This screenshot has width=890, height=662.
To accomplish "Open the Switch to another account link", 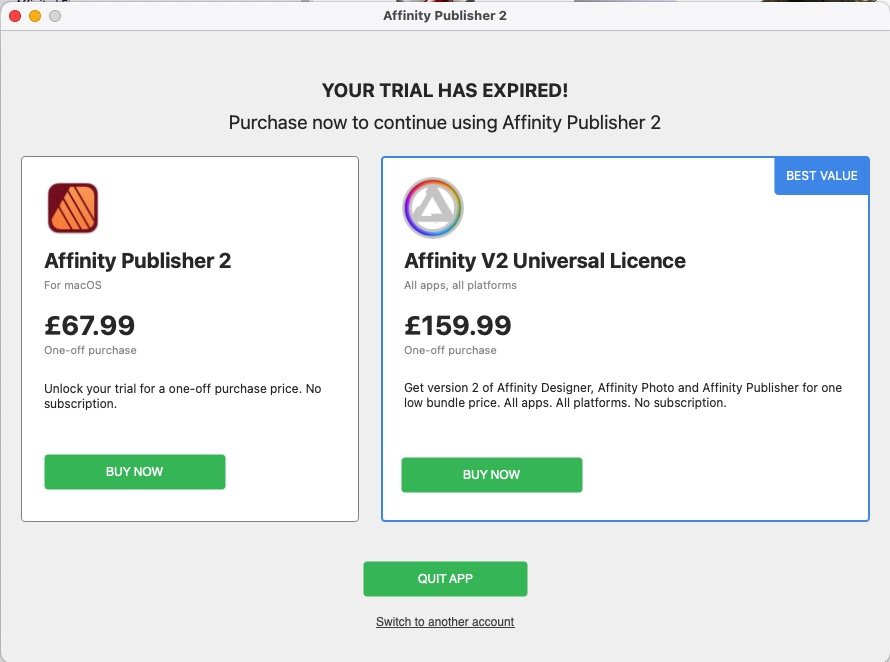I will click(445, 622).
